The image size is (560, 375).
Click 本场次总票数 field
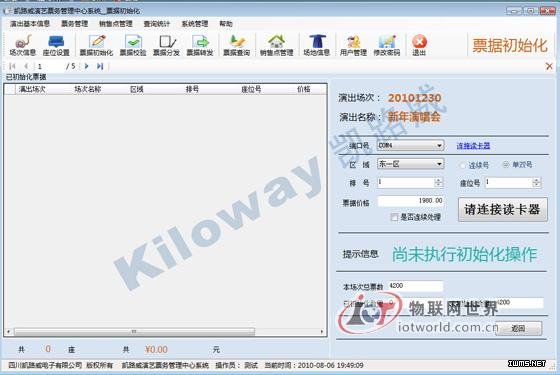coord(415,286)
